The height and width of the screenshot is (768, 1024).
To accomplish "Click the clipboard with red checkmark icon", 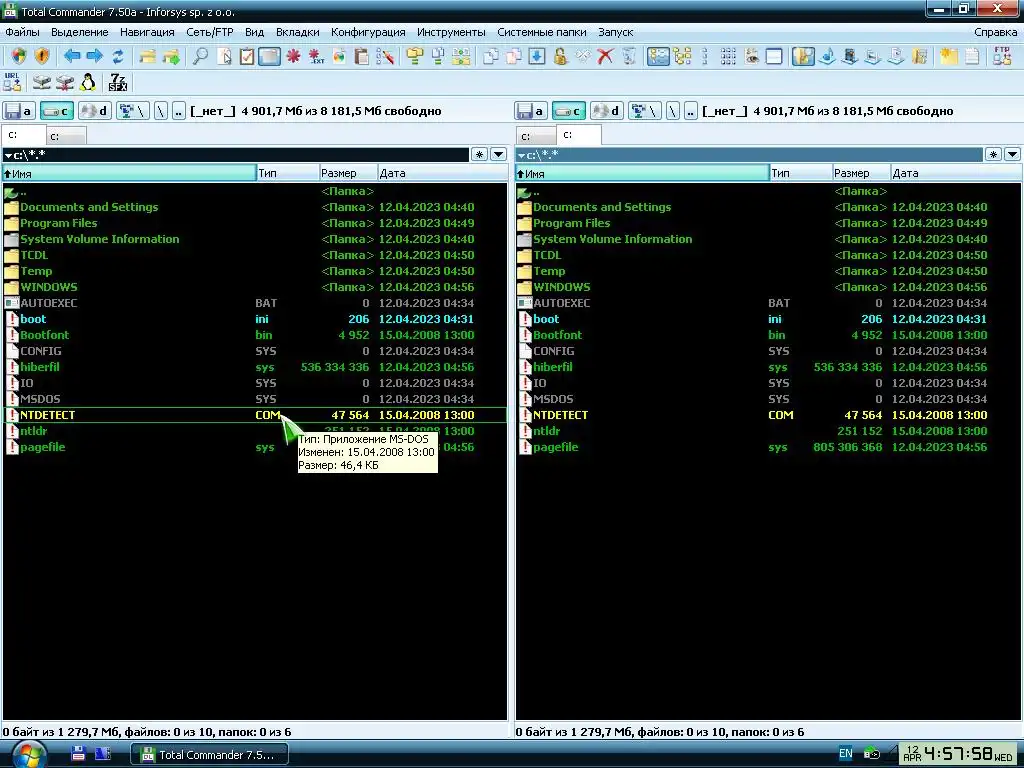I will pos(246,56).
